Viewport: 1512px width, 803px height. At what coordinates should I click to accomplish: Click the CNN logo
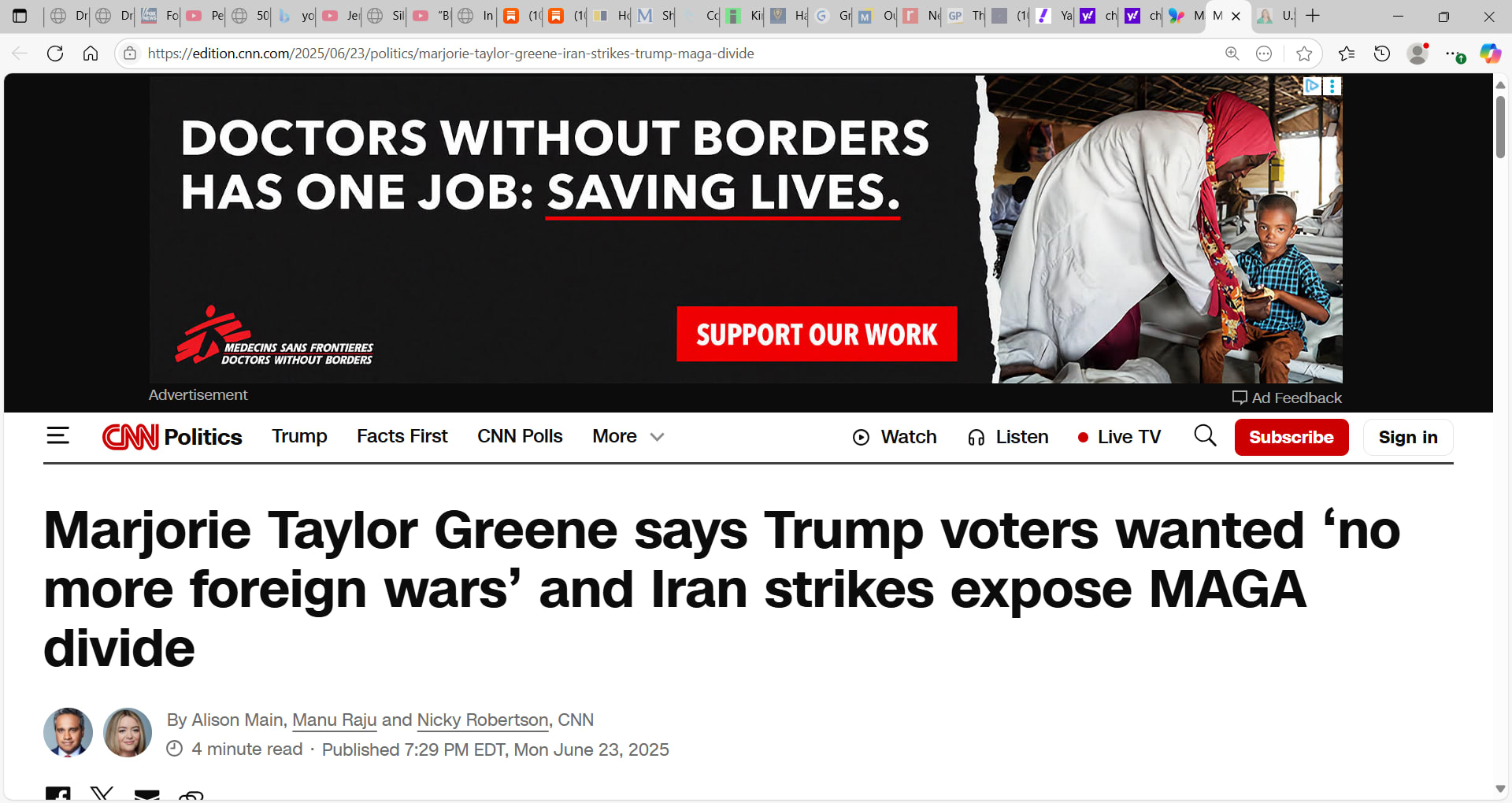130,437
